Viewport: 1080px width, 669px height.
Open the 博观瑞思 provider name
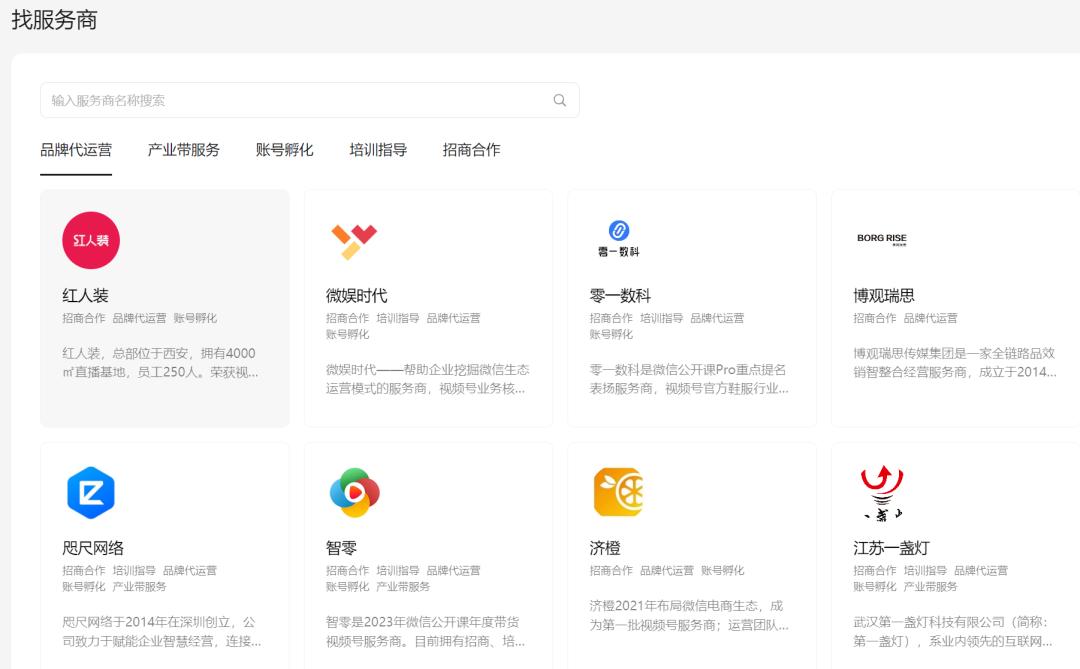click(x=884, y=296)
